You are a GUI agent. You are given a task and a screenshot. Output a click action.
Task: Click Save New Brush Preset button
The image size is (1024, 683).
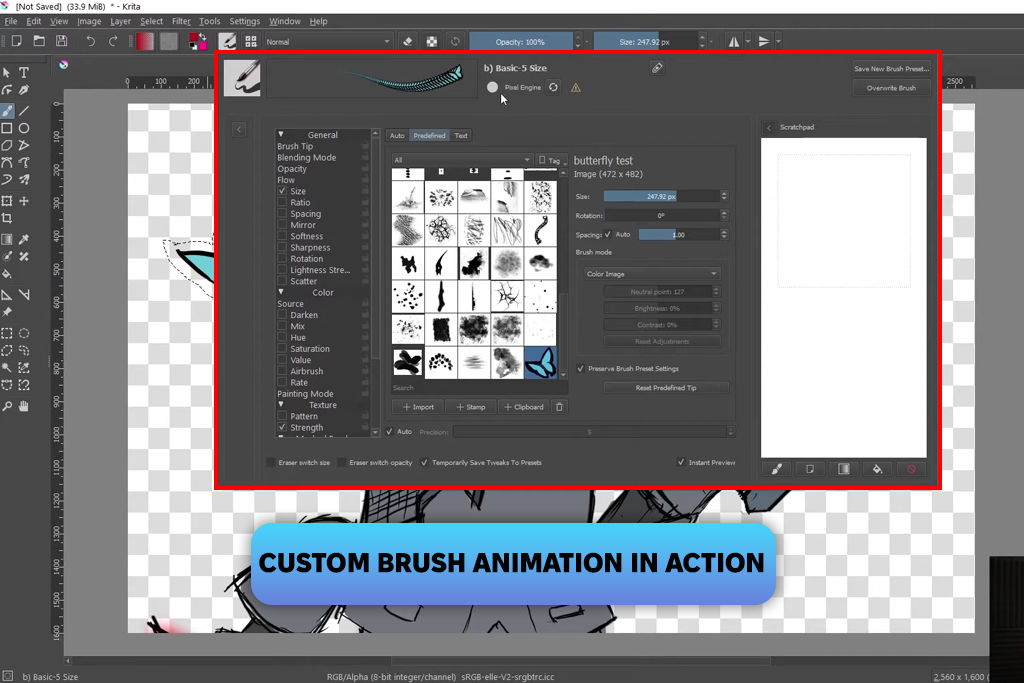point(891,69)
